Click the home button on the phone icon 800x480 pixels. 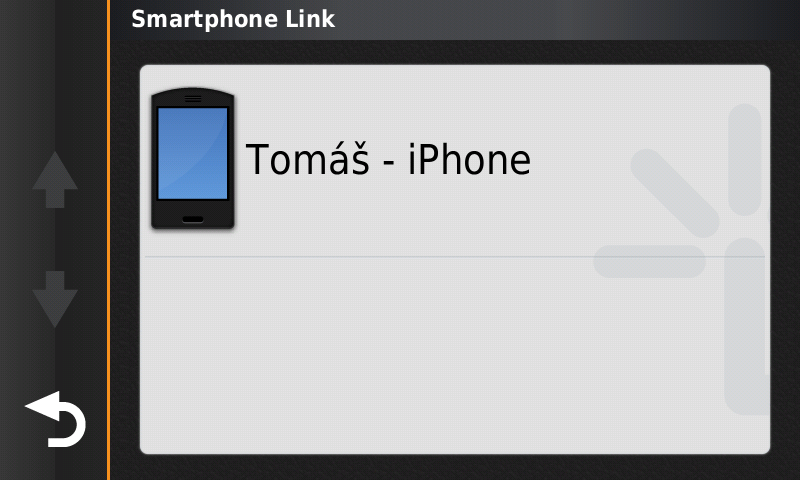point(193,219)
